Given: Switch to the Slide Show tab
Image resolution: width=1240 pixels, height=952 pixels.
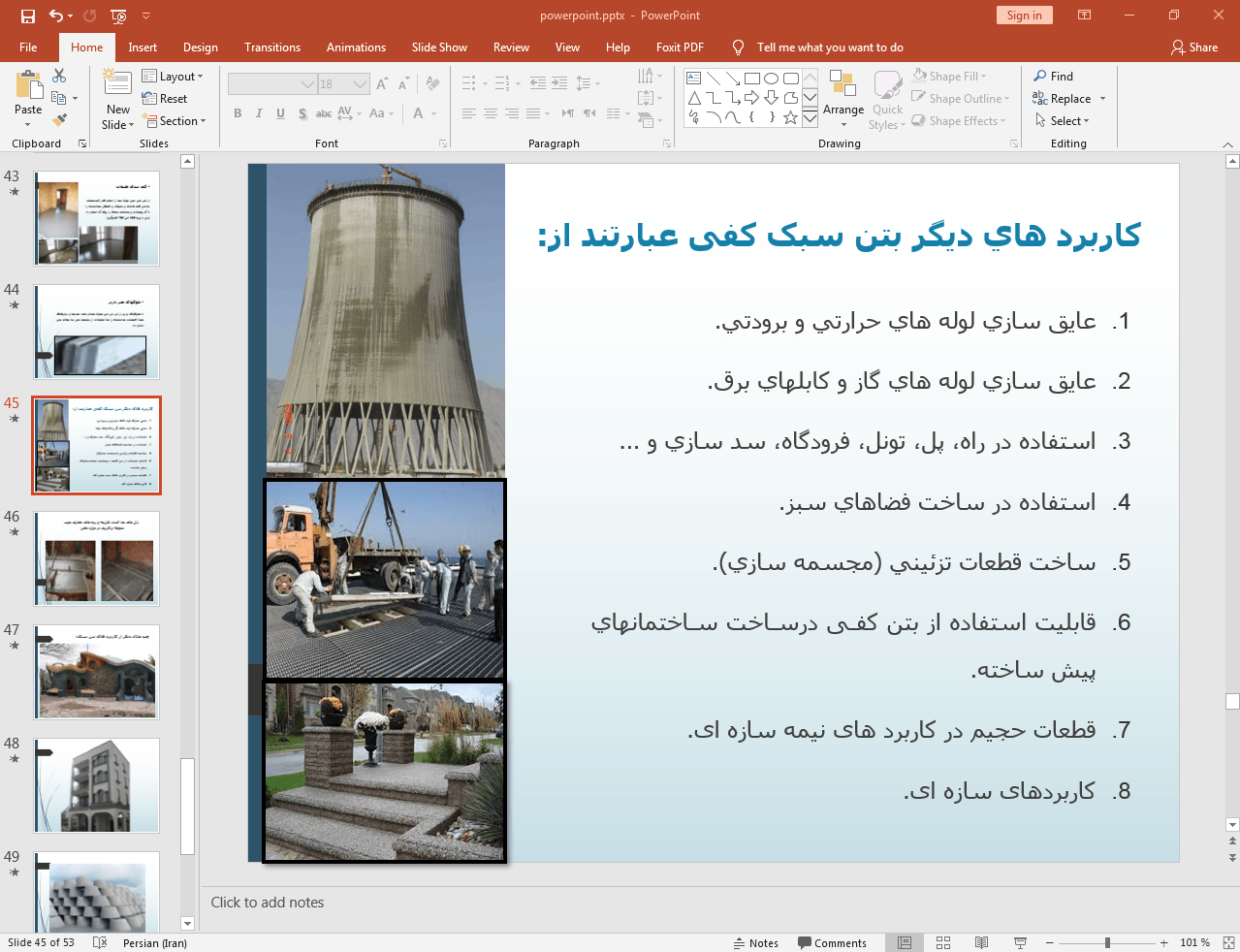Looking at the screenshot, I should pyautogui.click(x=439, y=47).
